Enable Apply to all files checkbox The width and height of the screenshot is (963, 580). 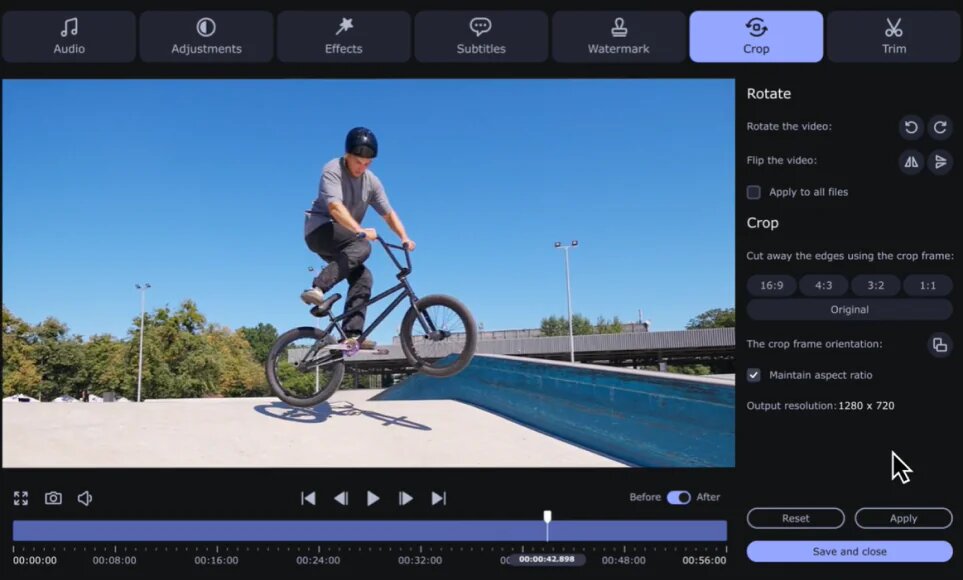(754, 192)
